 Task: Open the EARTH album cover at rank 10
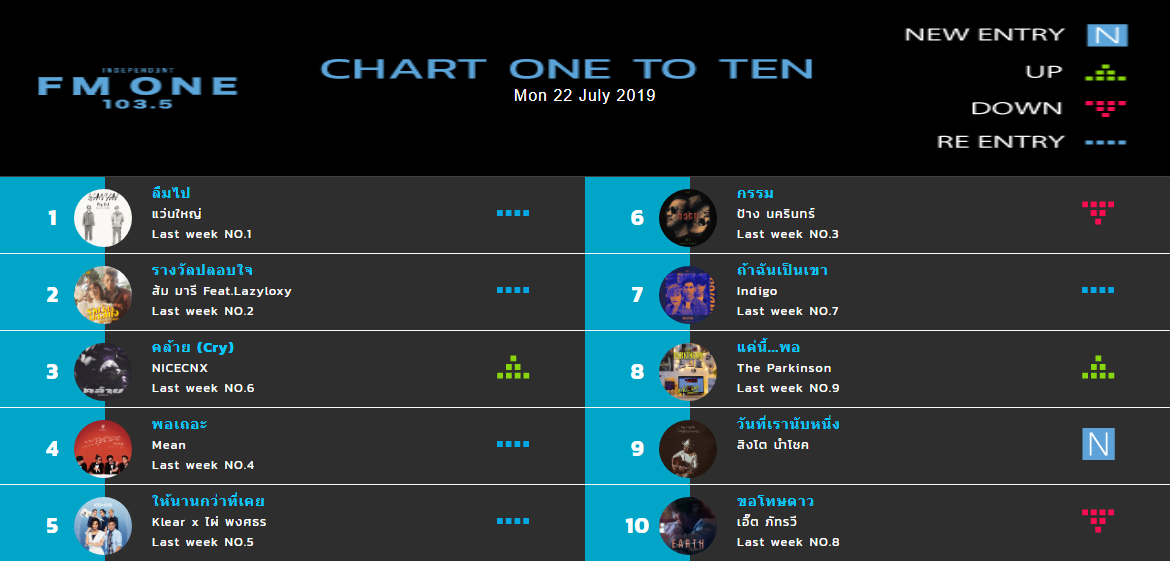tap(688, 525)
